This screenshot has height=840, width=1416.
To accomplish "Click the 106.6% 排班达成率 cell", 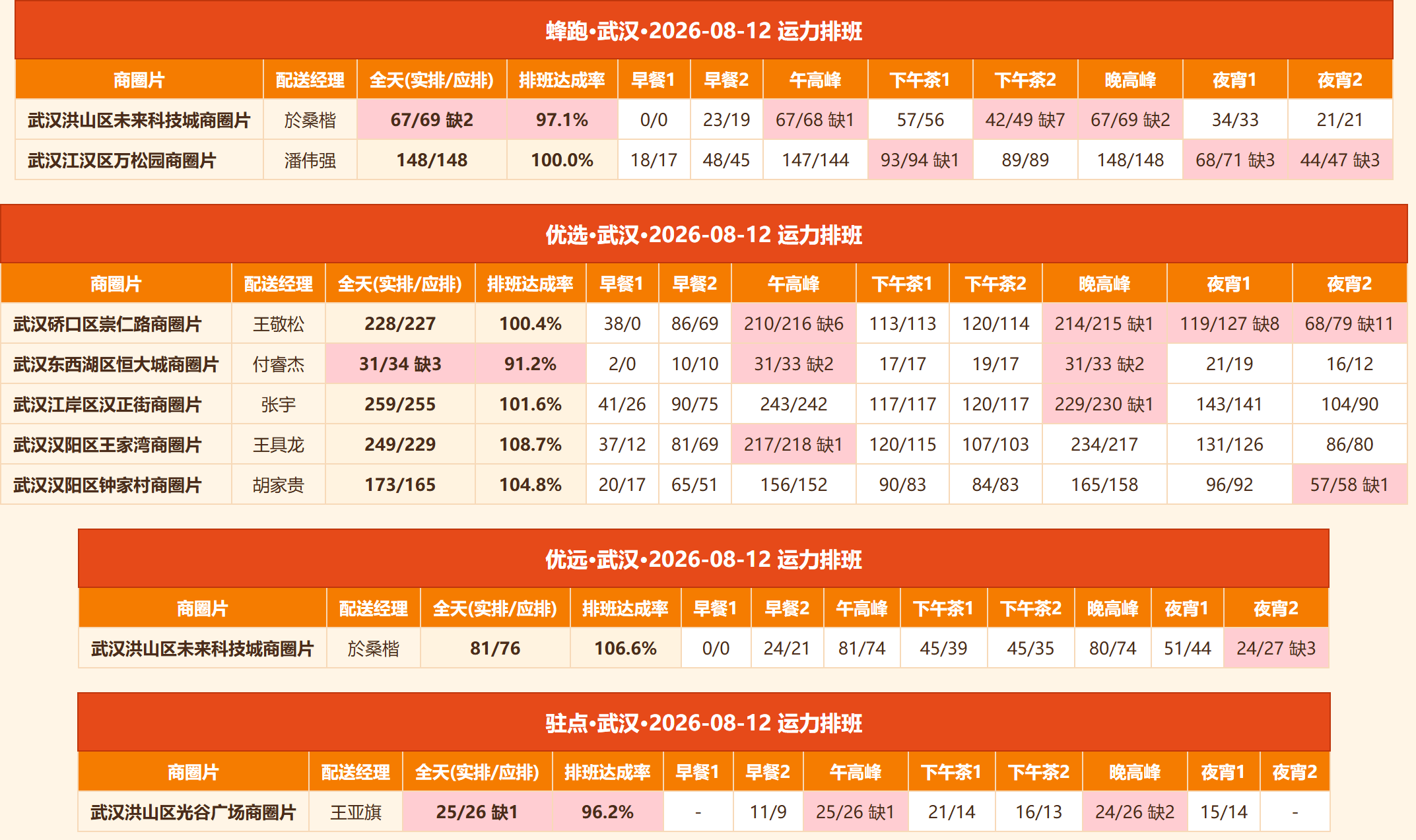I will [626, 649].
